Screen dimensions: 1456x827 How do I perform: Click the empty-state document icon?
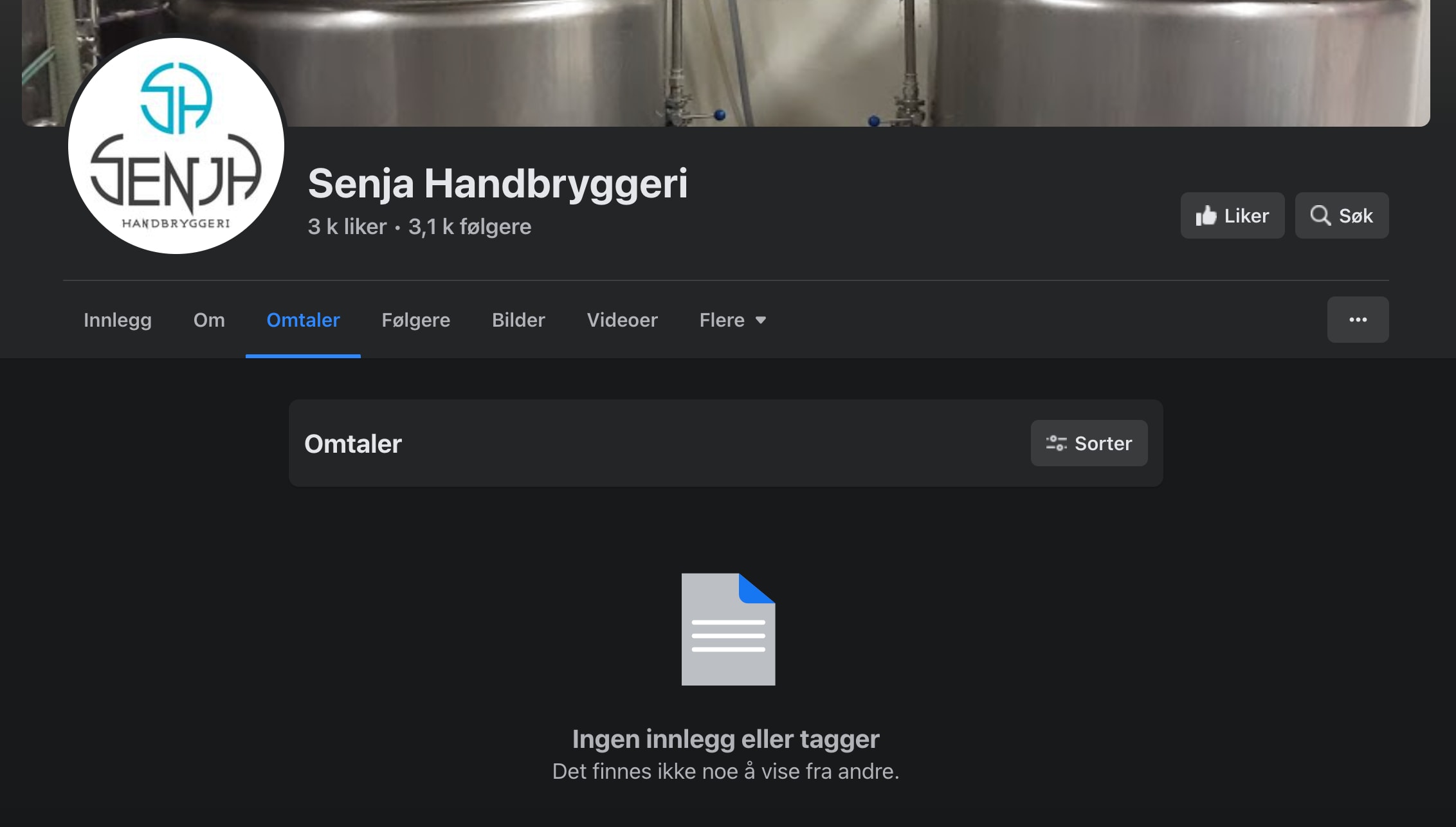point(728,629)
